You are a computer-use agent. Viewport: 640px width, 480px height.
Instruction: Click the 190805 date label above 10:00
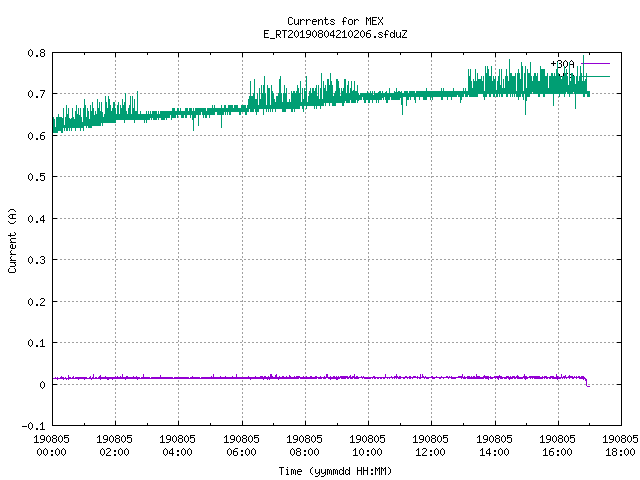[x=367, y=439]
